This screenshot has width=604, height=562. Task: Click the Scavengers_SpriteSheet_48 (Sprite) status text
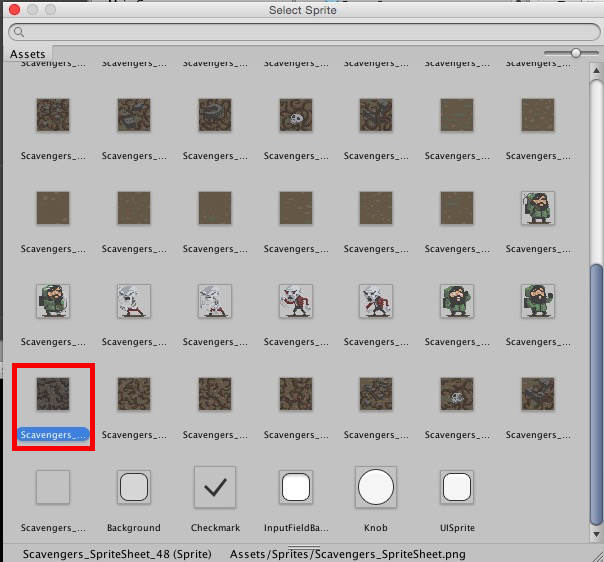pos(117,554)
